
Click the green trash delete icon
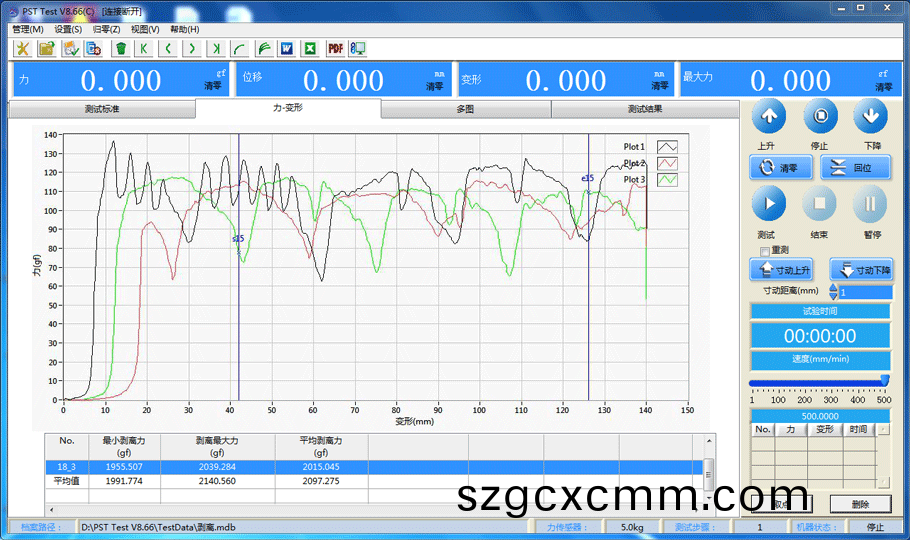121,48
